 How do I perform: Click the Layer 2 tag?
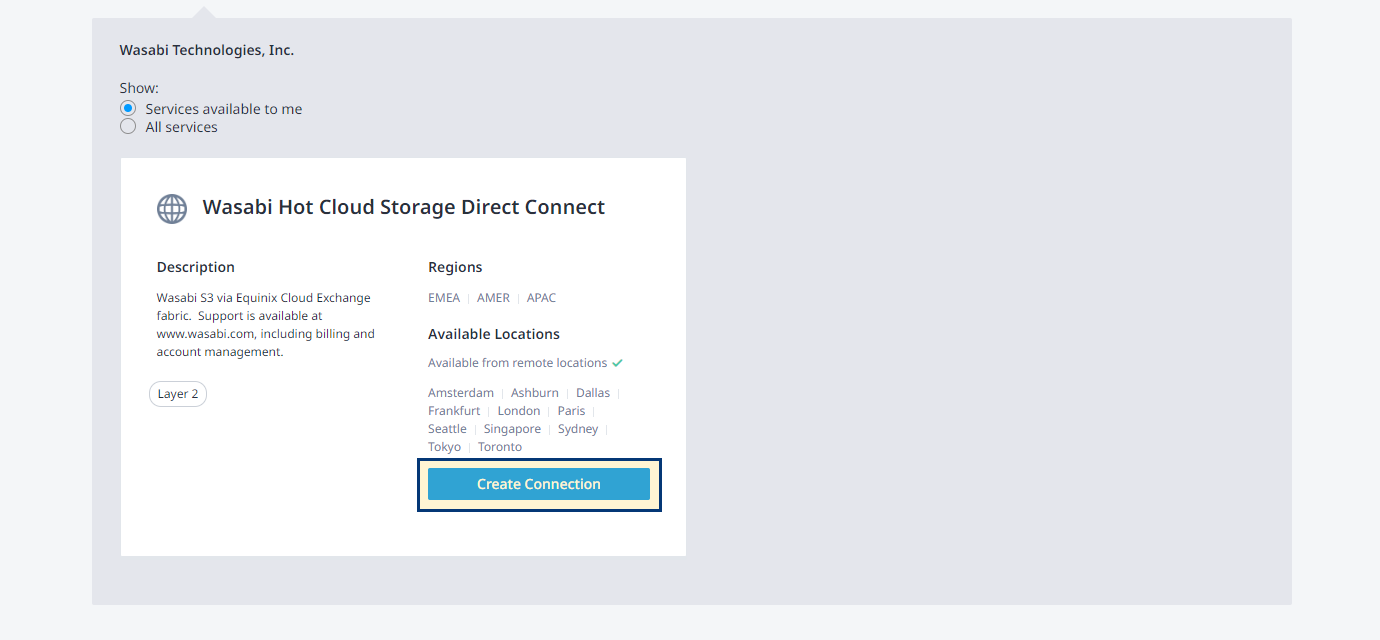178,394
